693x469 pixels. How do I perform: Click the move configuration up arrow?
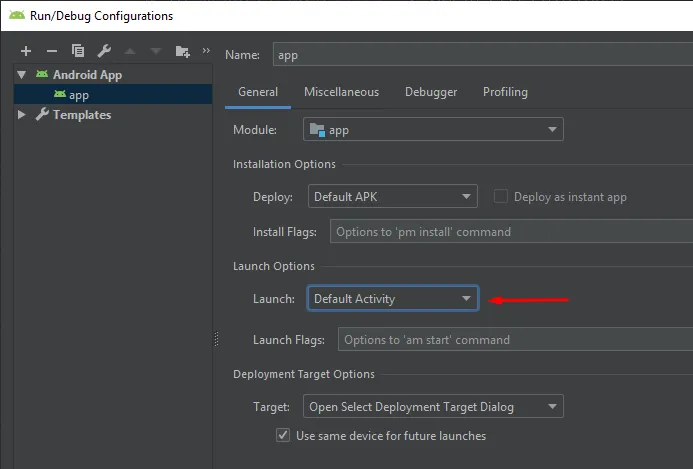[130, 51]
